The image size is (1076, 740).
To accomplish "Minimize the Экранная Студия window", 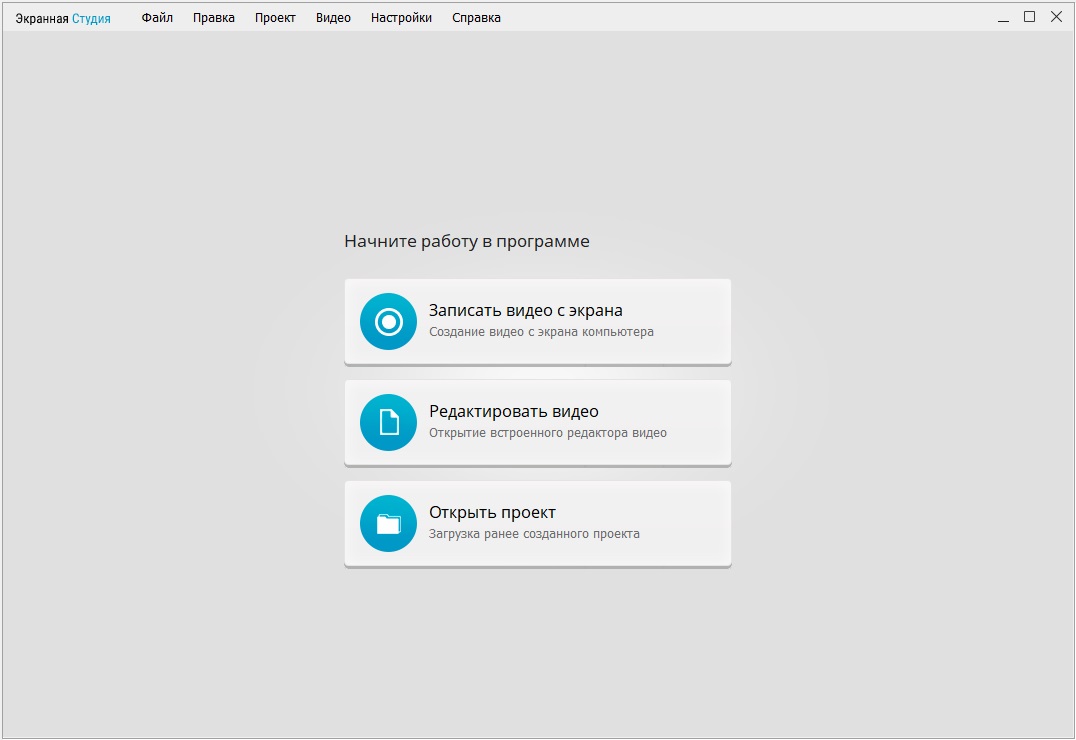I will (1003, 18).
